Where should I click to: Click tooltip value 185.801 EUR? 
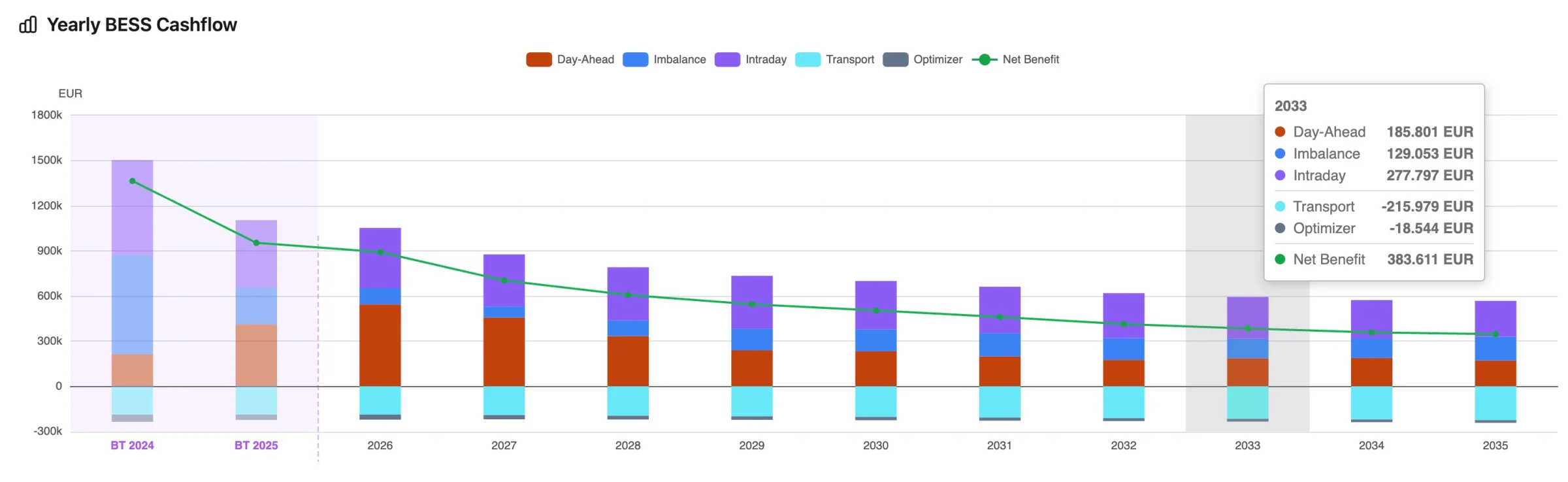[x=1430, y=132]
